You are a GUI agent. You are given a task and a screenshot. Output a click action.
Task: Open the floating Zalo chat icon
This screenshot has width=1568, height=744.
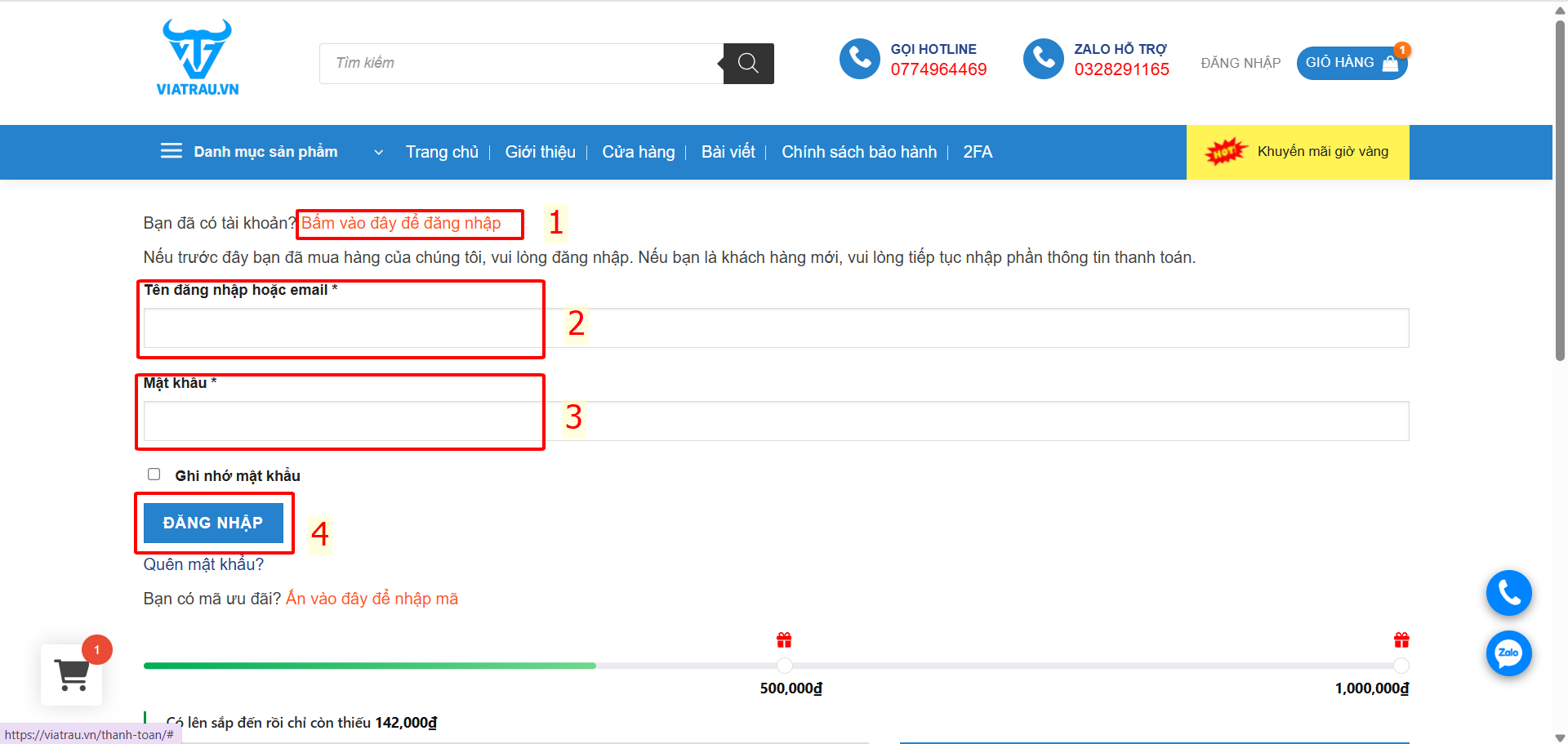pos(1508,653)
